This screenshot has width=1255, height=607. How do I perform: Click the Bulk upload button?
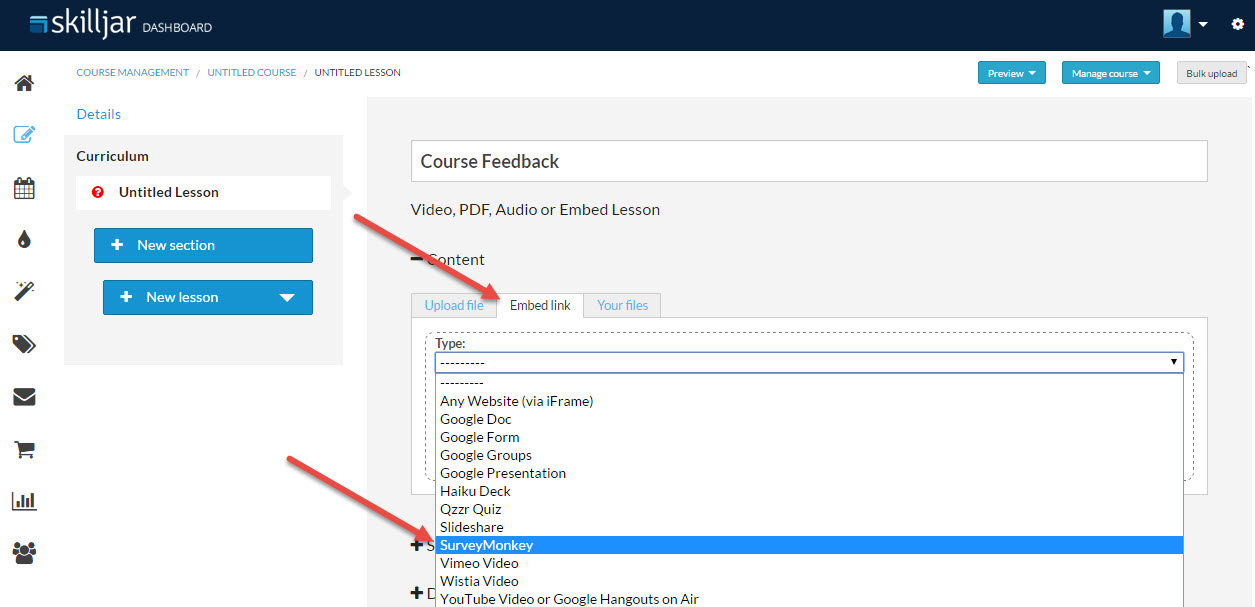pyautogui.click(x=1212, y=73)
